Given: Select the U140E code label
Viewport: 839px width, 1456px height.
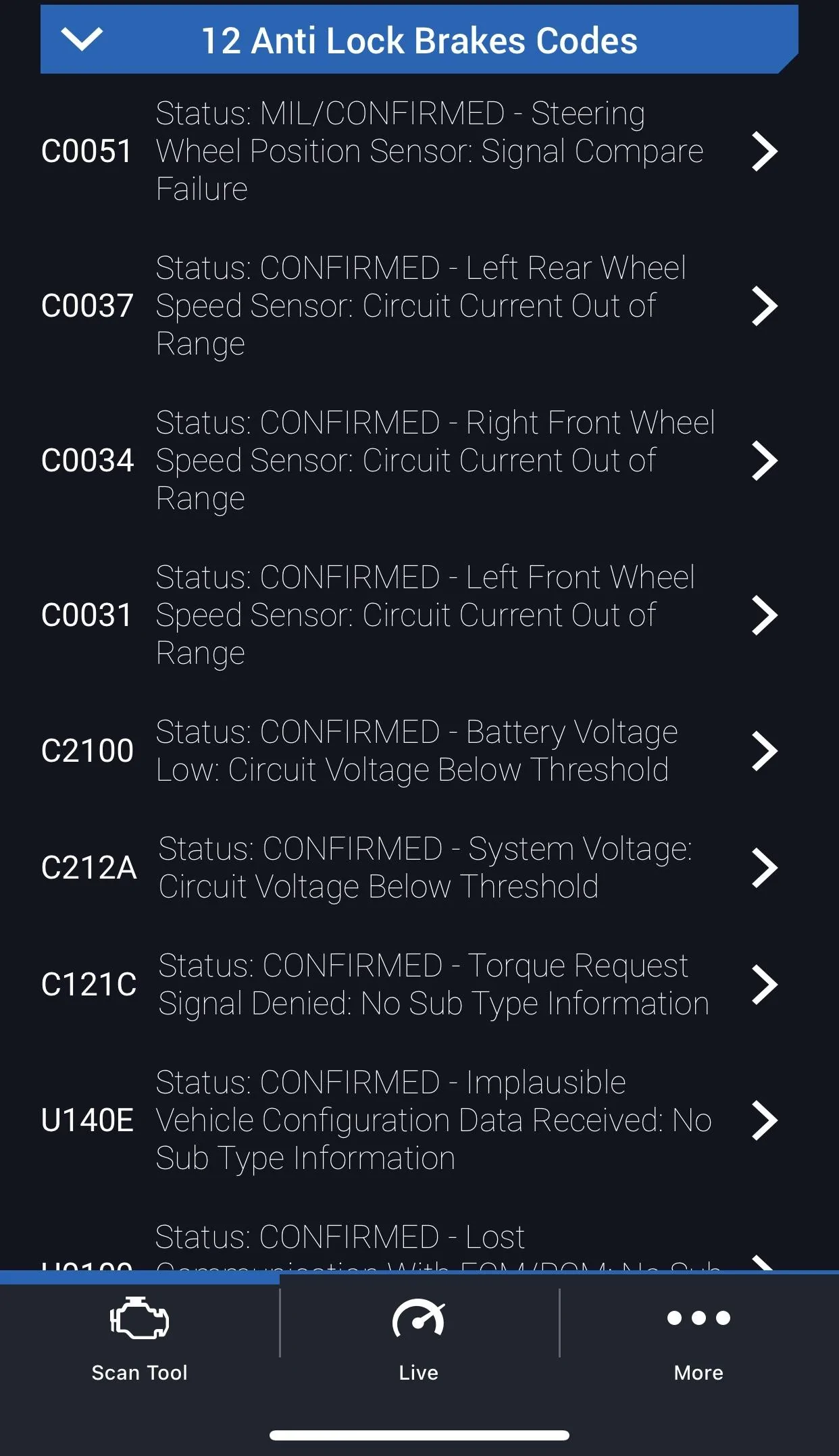Looking at the screenshot, I should pos(87,1120).
